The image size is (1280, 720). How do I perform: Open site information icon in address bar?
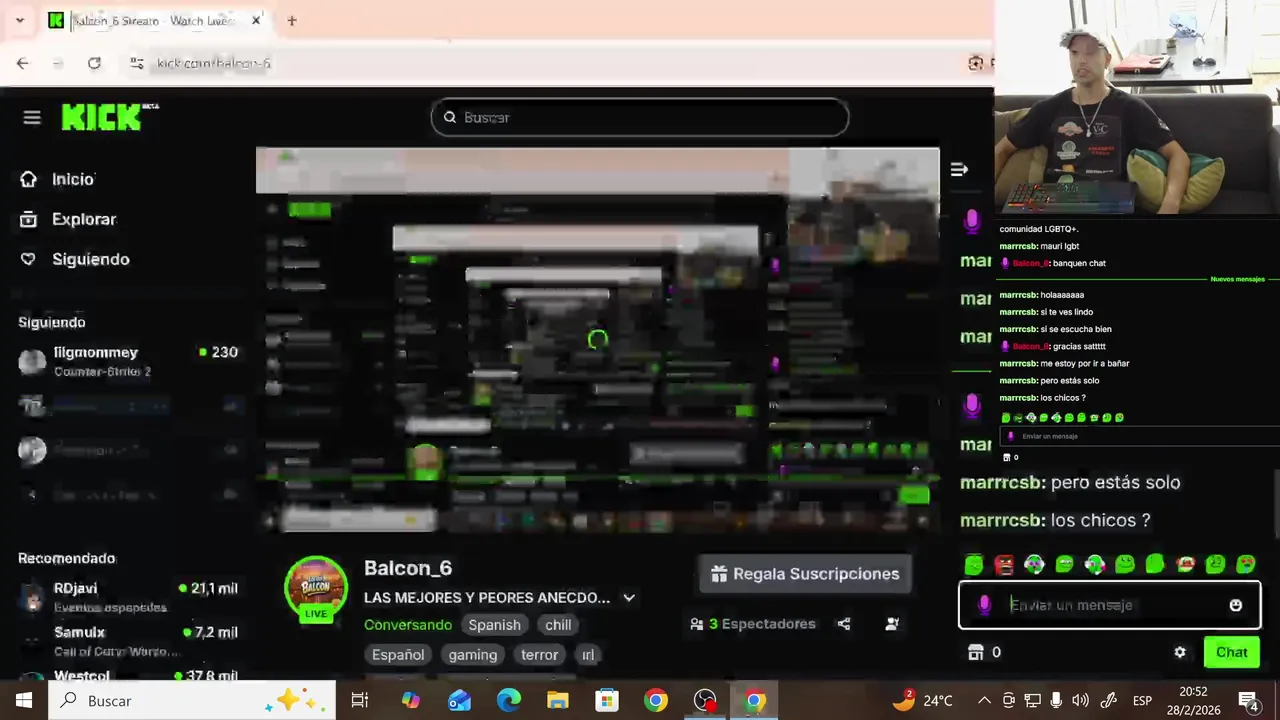(x=137, y=63)
